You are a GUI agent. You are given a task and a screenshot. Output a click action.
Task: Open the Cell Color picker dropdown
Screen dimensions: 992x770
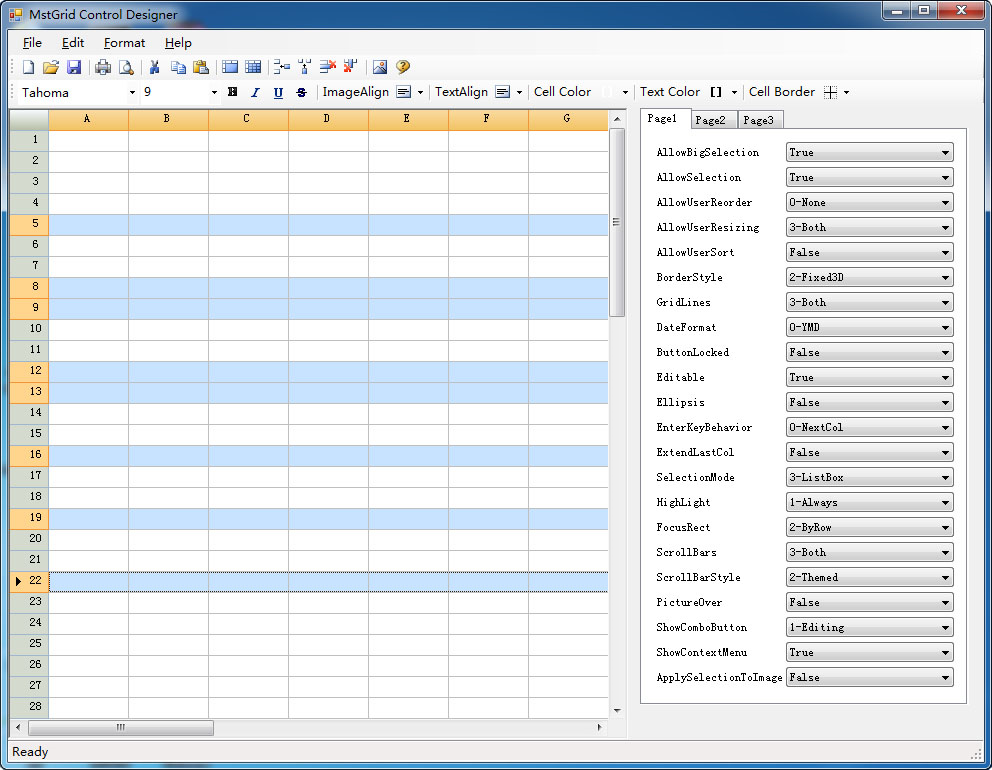pyautogui.click(x=625, y=92)
